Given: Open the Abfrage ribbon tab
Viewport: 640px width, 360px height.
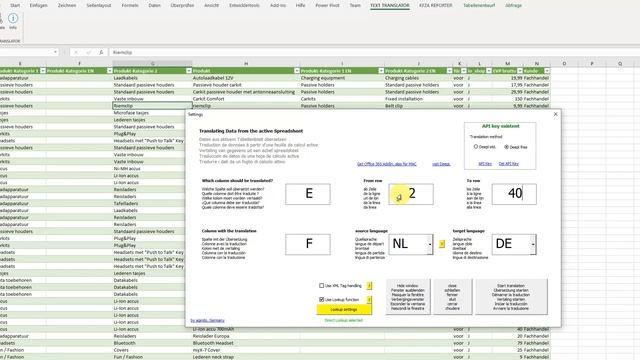Looking at the screenshot, I should (x=513, y=5).
